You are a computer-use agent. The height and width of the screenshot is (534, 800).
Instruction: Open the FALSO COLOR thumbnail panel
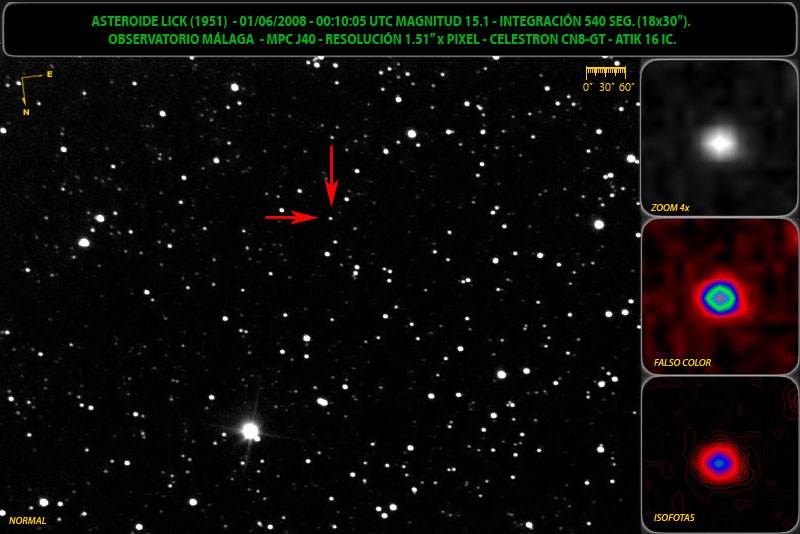(719, 296)
